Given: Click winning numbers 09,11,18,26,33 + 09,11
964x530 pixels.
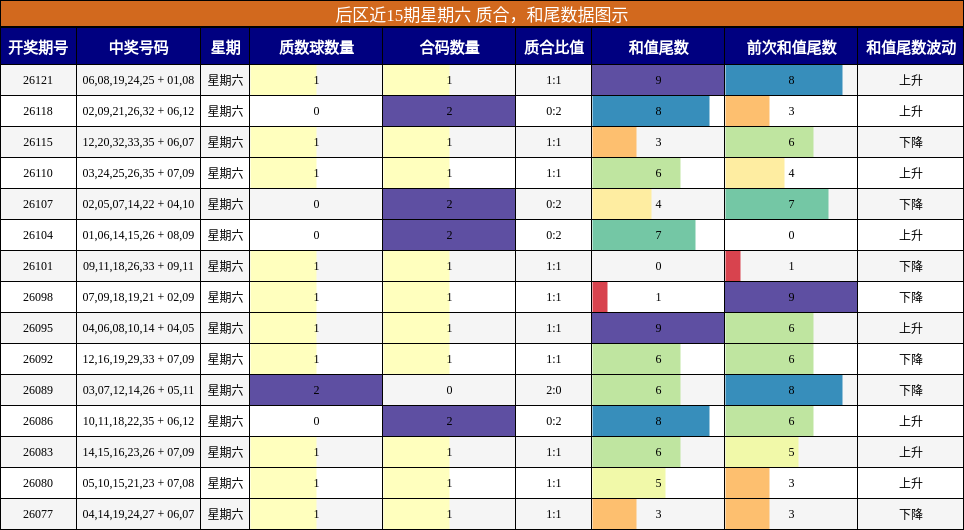Looking at the screenshot, I should pyautogui.click(x=138, y=266).
